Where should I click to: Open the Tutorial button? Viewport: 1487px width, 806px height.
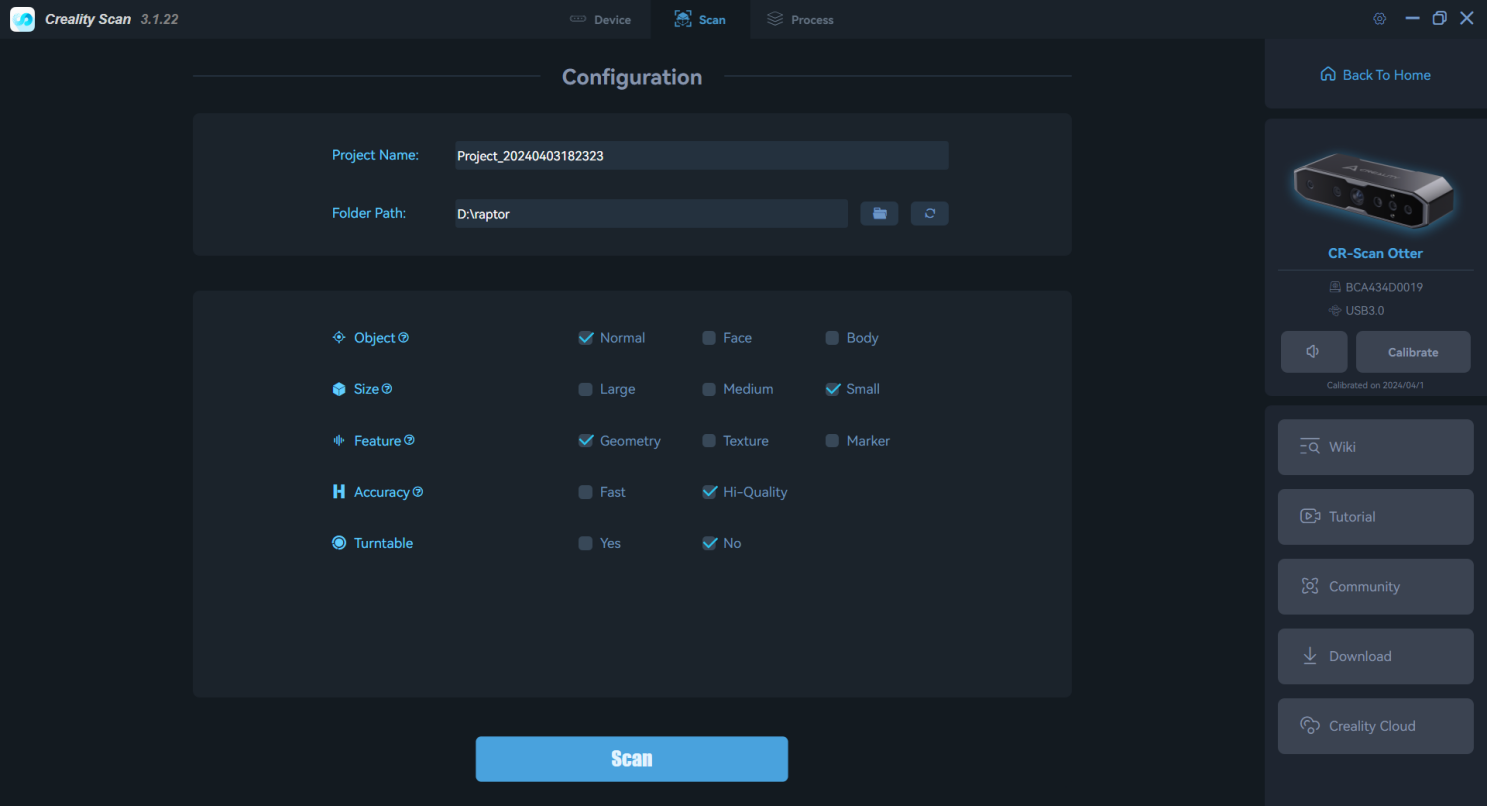(1375, 517)
